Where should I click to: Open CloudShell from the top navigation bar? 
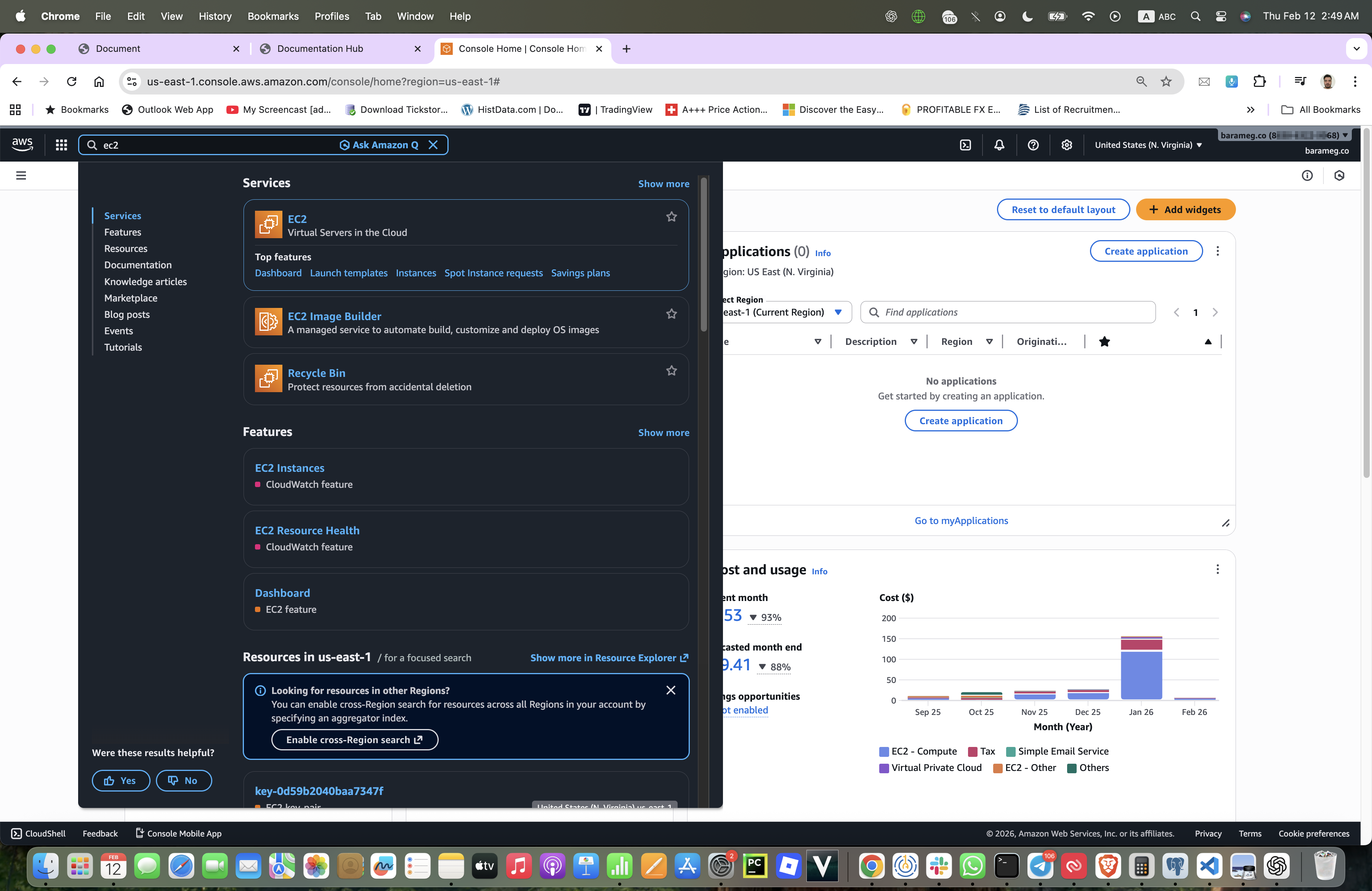point(966,145)
